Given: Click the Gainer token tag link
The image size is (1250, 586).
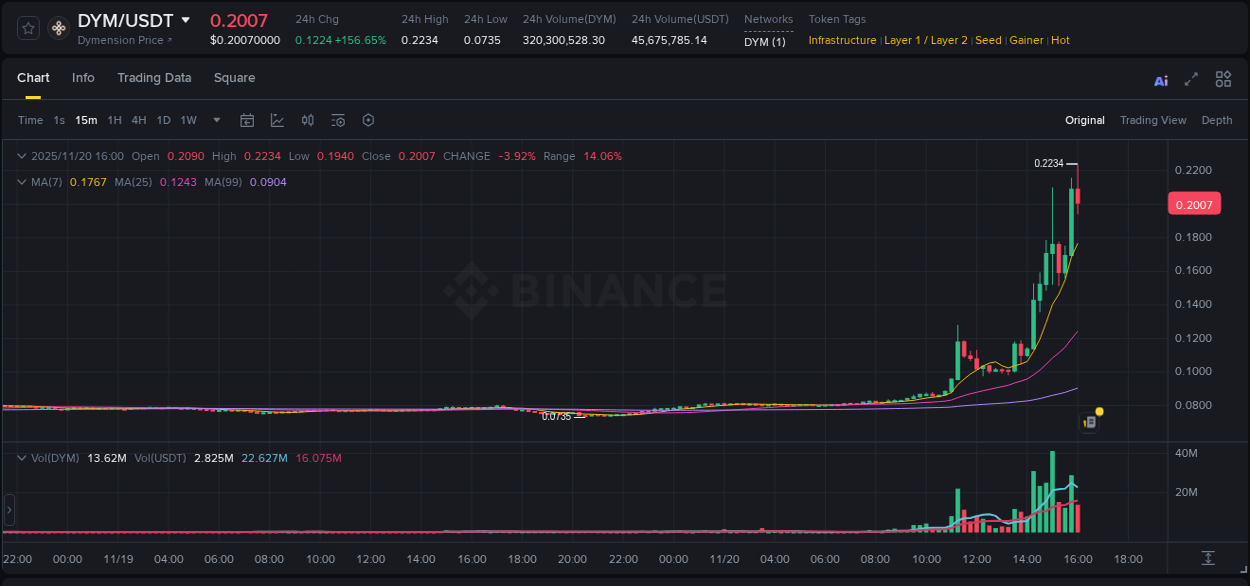Looking at the screenshot, I should (x=1026, y=40).
